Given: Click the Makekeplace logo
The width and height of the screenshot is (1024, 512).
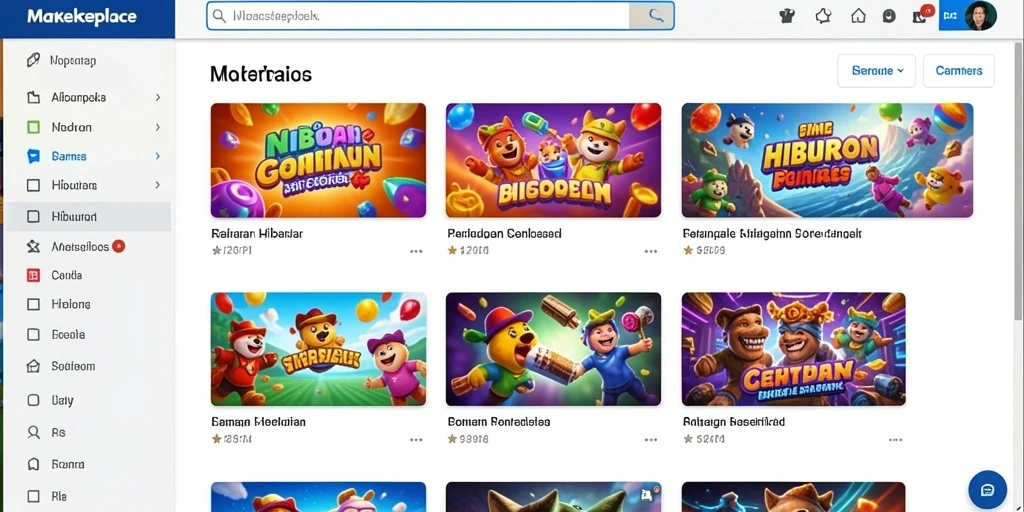Looking at the screenshot, I should click(x=82, y=17).
